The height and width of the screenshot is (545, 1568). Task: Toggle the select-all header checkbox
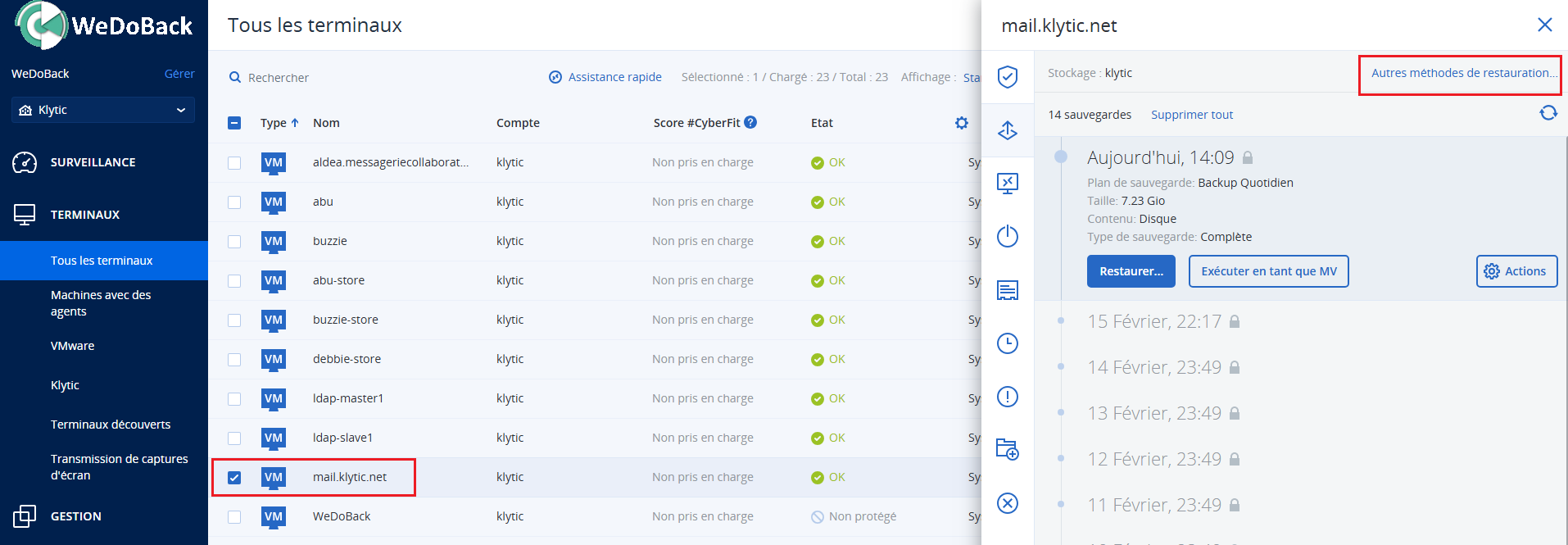tap(234, 123)
